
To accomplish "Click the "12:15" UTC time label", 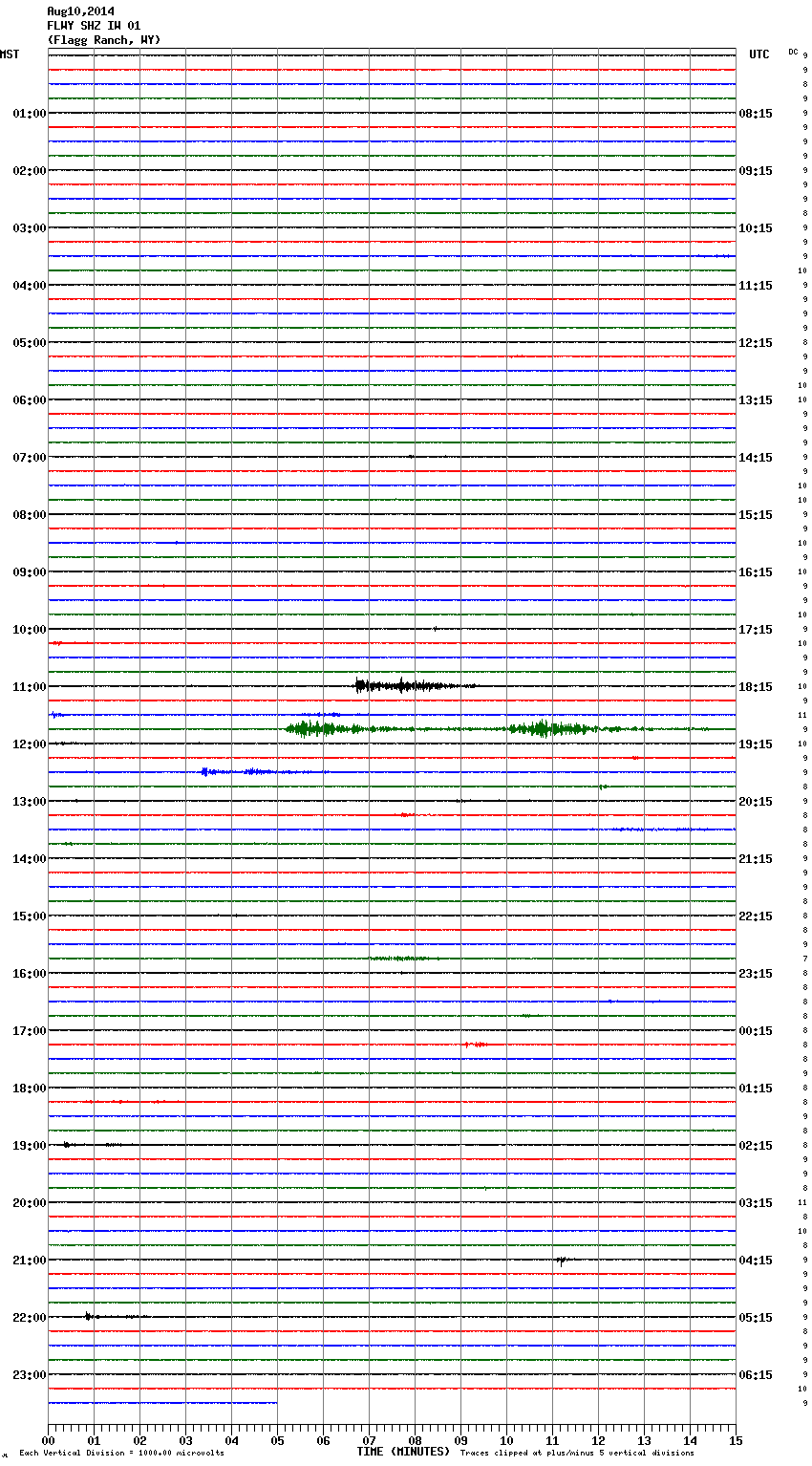I will [x=756, y=343].
